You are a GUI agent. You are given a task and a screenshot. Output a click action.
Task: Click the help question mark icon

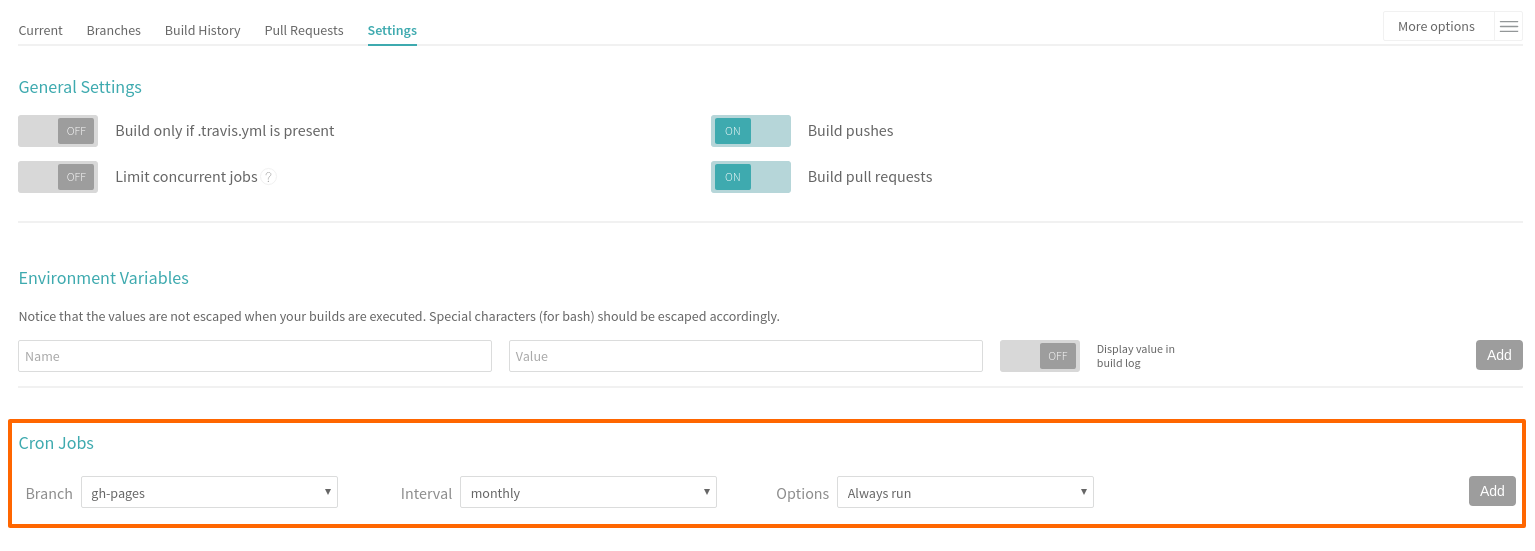pos(269,177)
